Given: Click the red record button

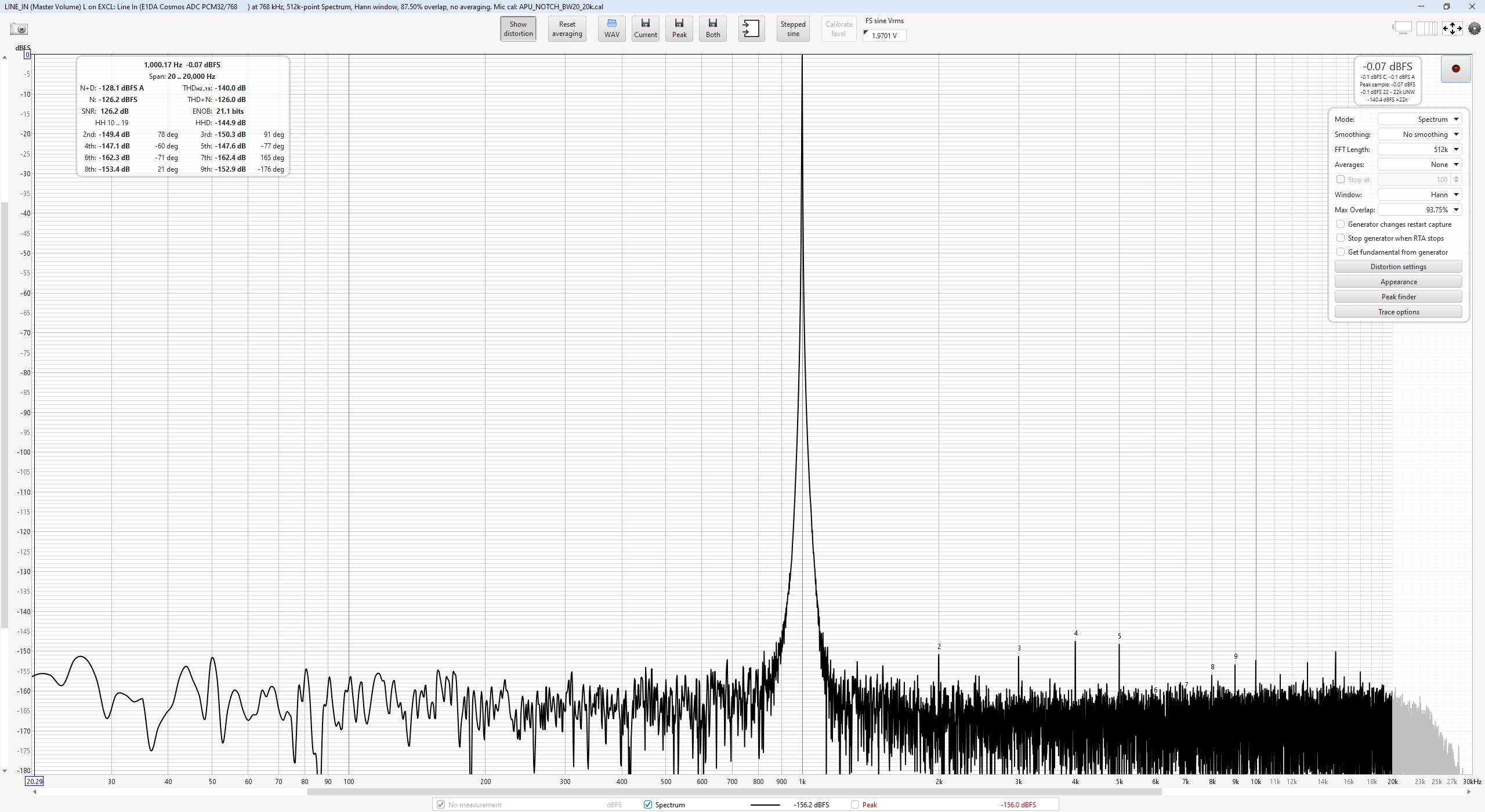Looking at the screenshot, I should pos(1455,69).
